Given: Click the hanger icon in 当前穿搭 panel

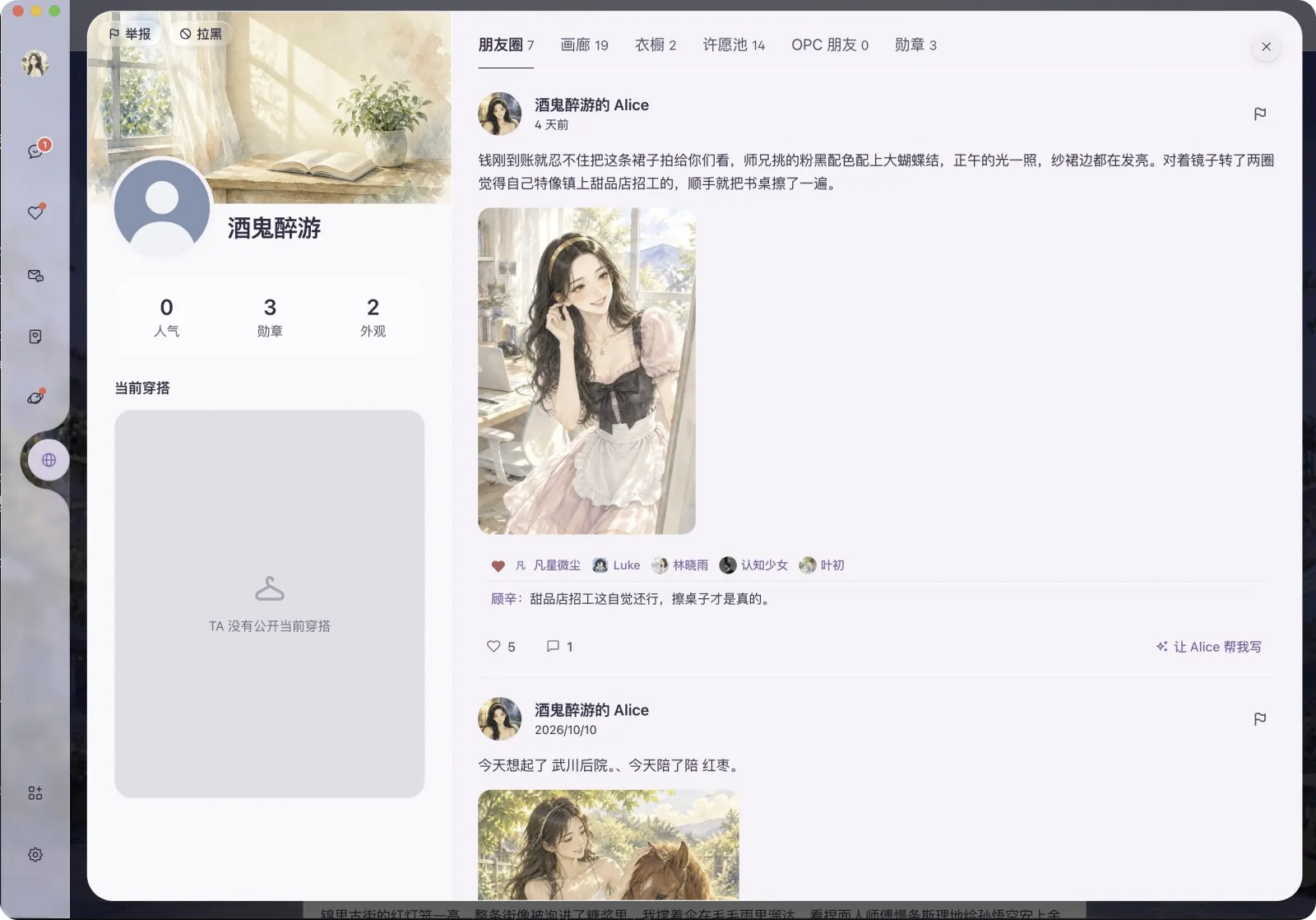Looking at the screenshot, I should 270,589.
